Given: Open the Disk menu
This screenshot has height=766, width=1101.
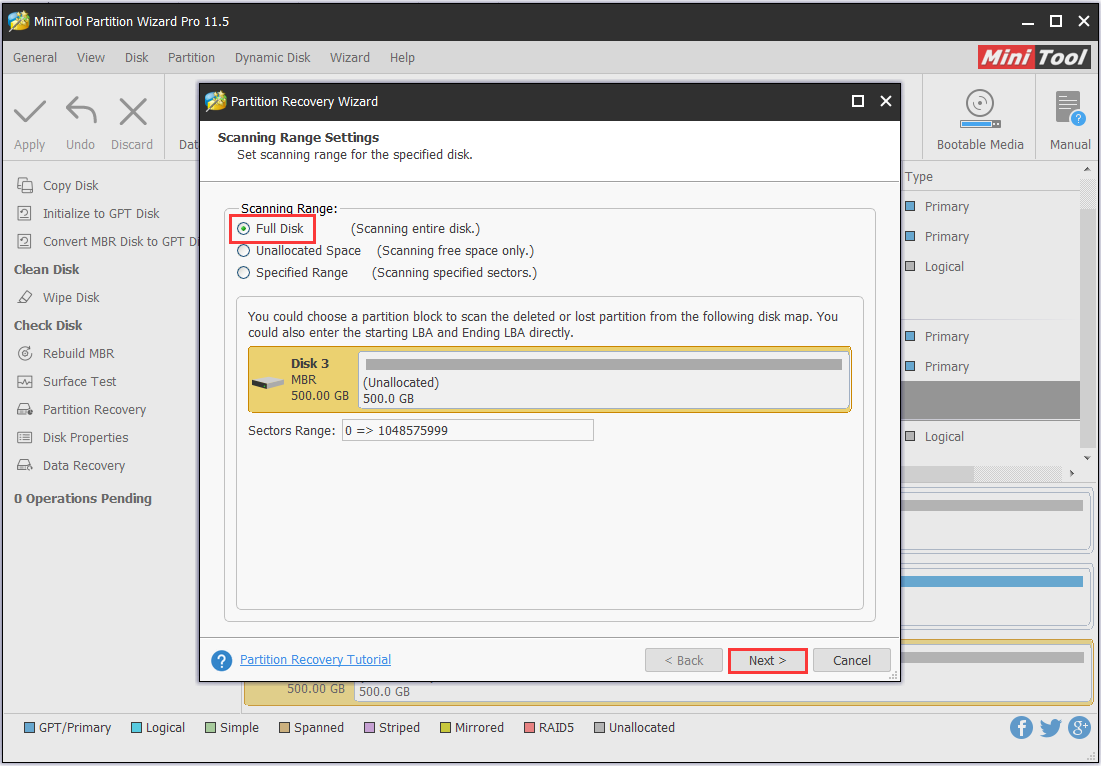Looking at the screenshot, I should point(137,58).
